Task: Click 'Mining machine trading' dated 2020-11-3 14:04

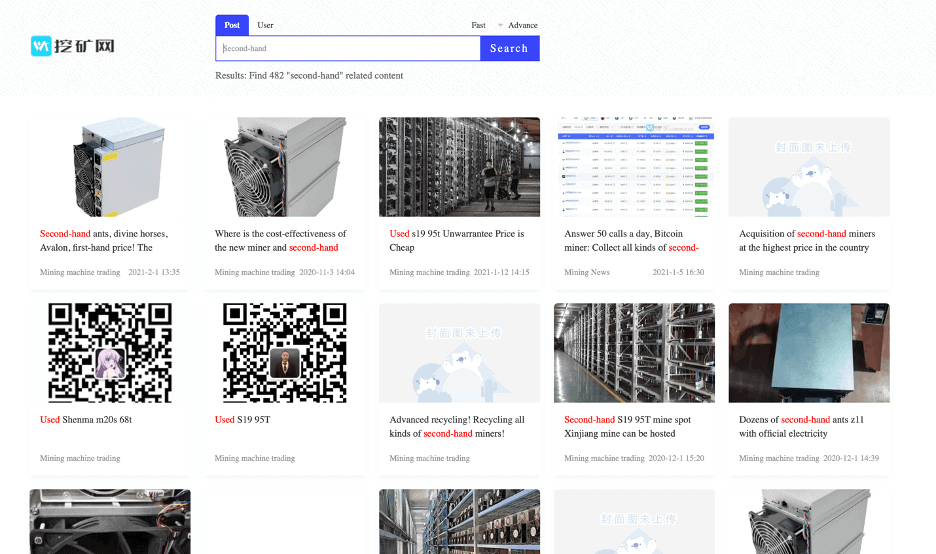Action: [255, 272]
